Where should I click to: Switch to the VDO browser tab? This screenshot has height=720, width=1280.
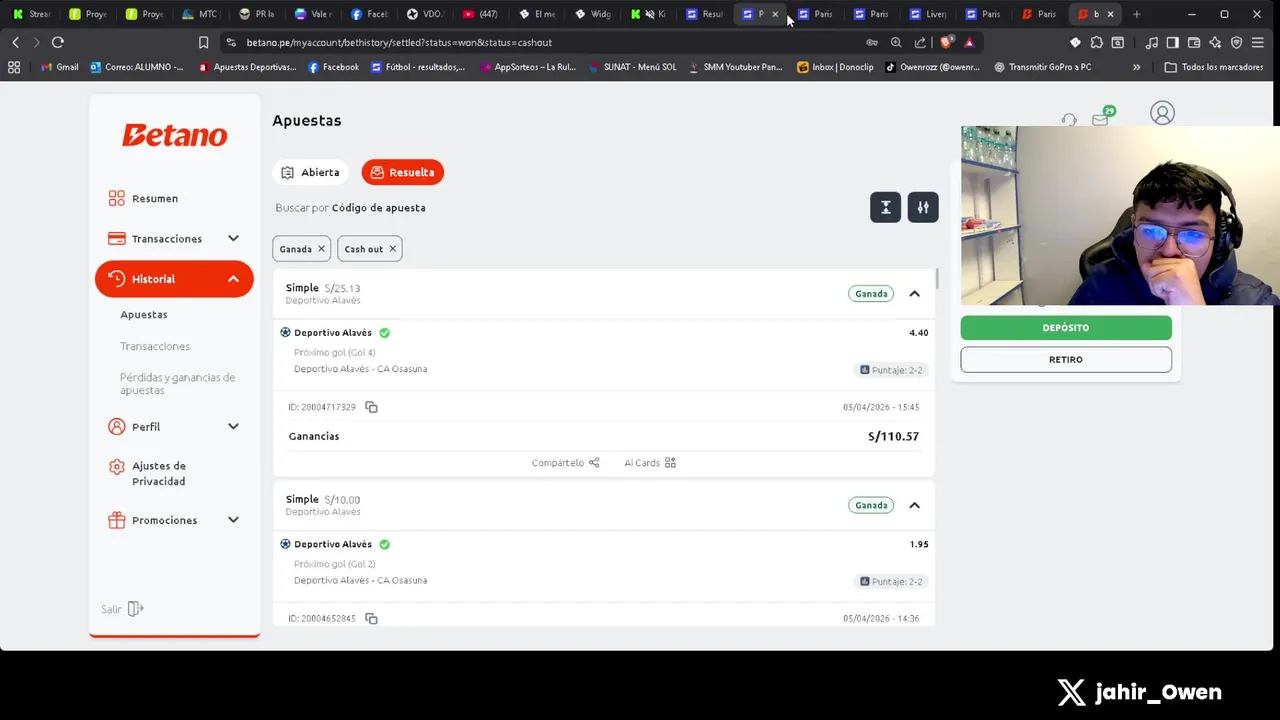424,14
